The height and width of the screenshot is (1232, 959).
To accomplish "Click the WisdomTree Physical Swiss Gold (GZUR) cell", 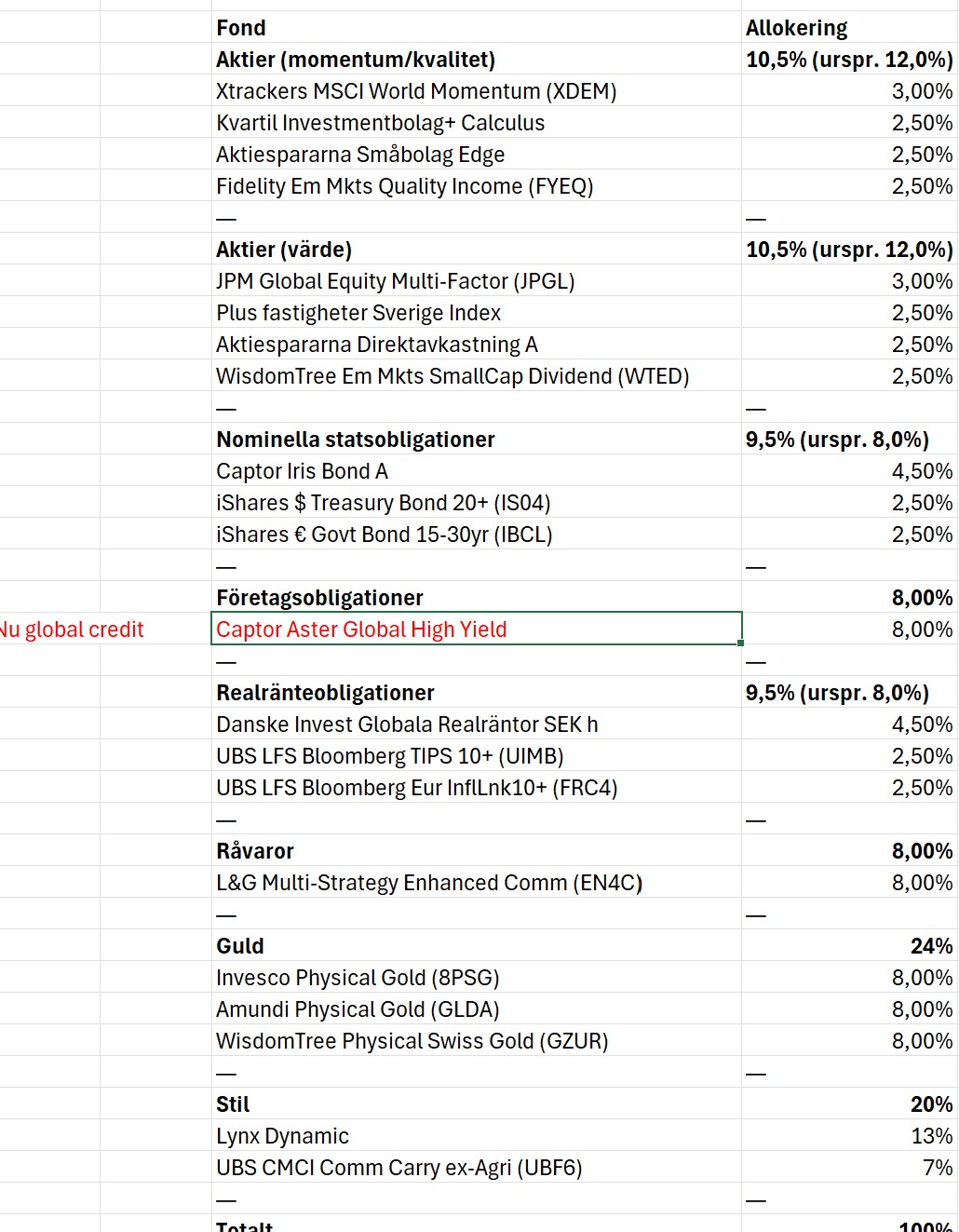I will coord(412,1041).
